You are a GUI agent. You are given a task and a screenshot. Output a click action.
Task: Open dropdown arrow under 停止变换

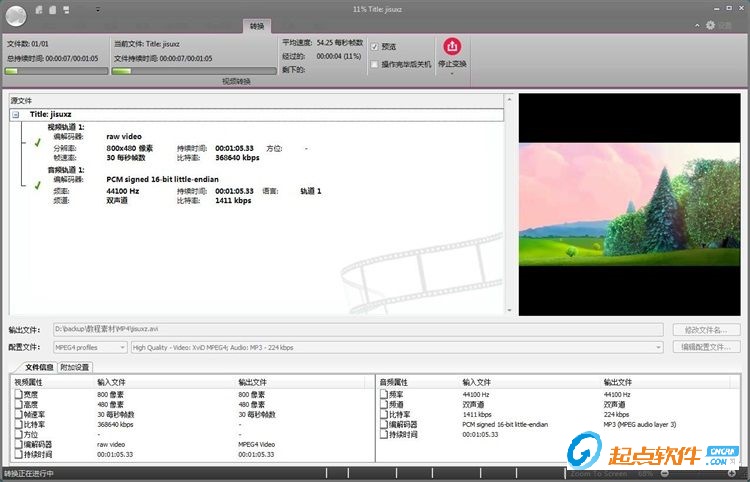click(x=452, y=74)
